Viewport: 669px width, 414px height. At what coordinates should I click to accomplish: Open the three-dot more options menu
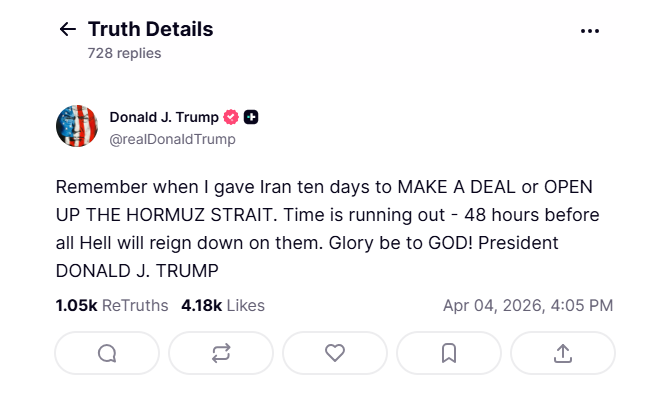(x=590, y=31)
